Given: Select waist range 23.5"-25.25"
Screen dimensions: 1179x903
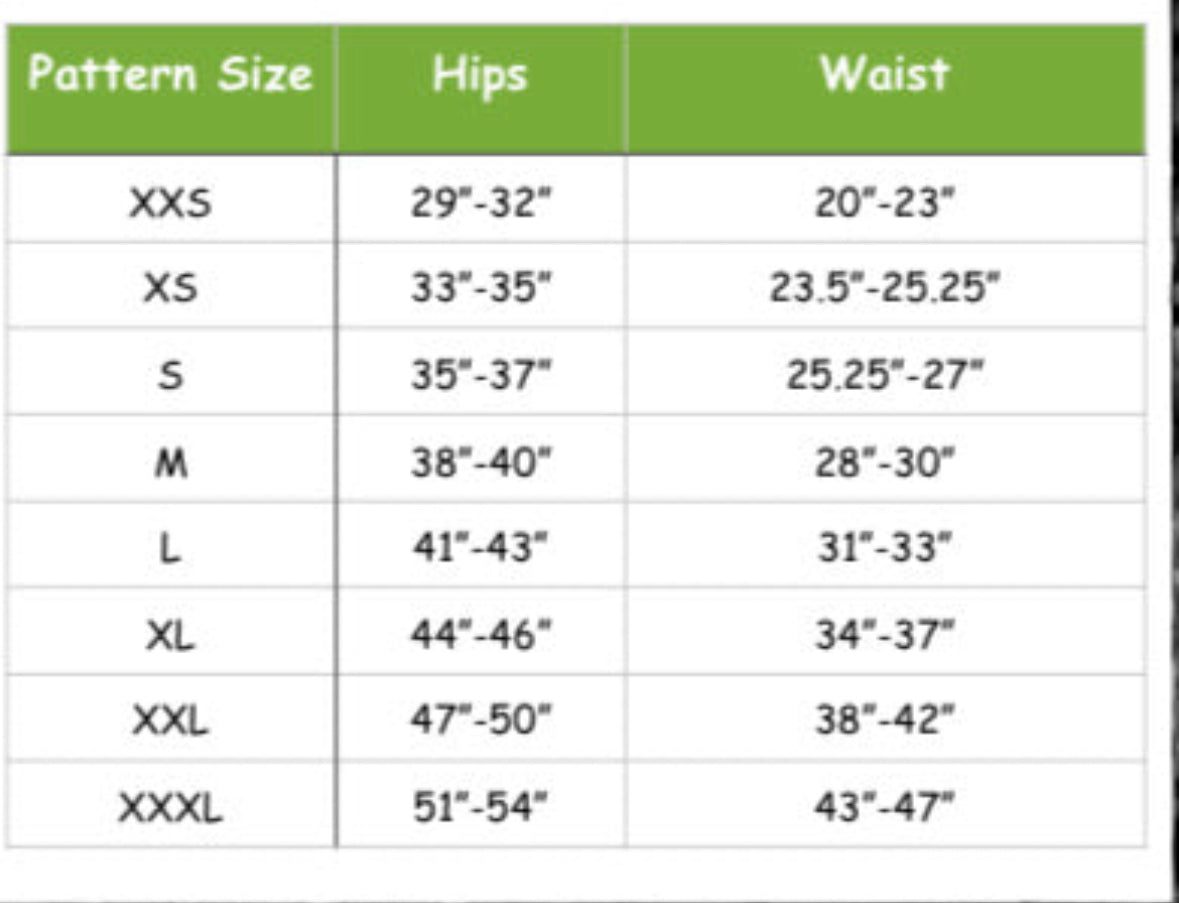Looking at the screenshot, I should [x=884, y=289].
